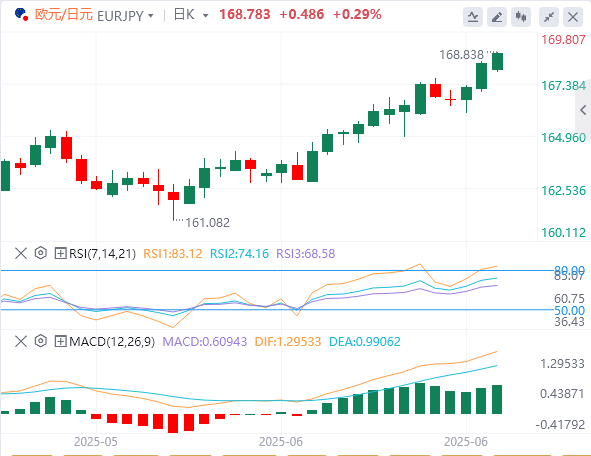Screen dimensions: 591x456
Task: Click the broker logo icon
Action: point(21,15)
